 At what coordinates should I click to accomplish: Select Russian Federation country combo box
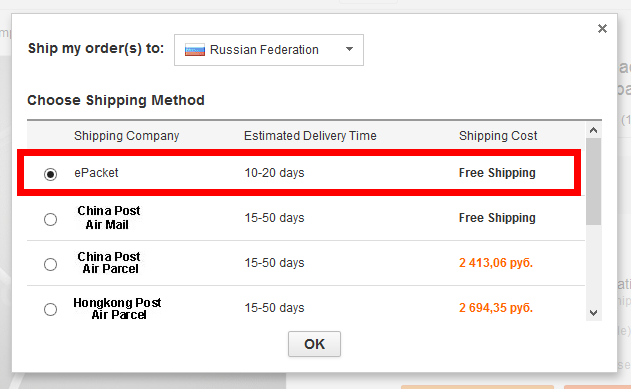pos(269,50)
